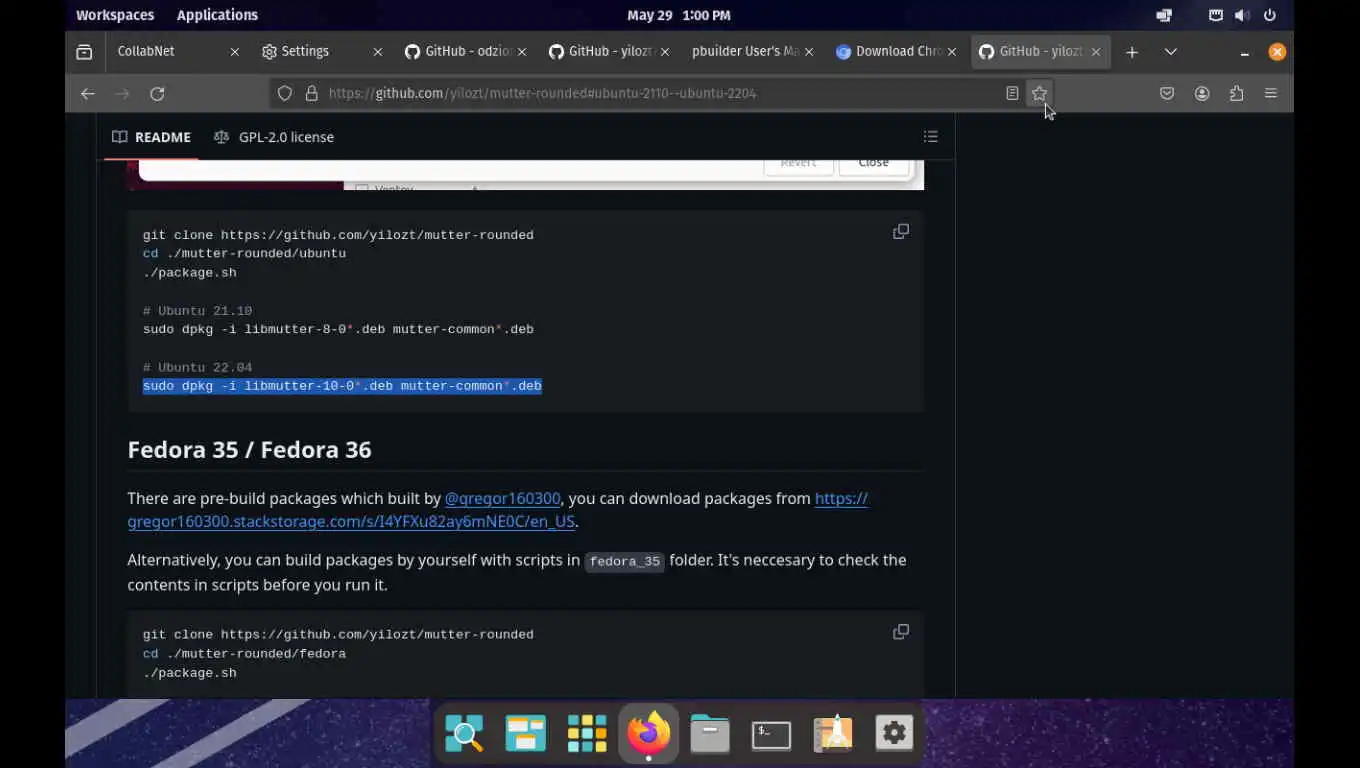
Task: Copy the Fedora code block
Action: [901, 632]
